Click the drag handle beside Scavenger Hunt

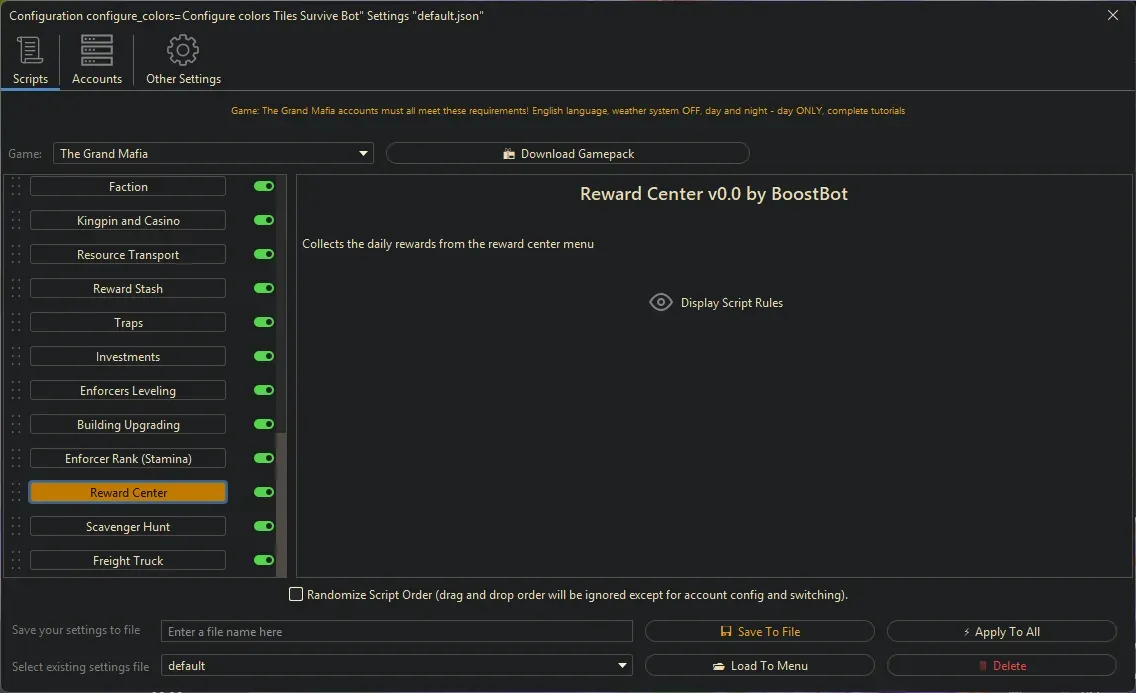pos(16,527)
